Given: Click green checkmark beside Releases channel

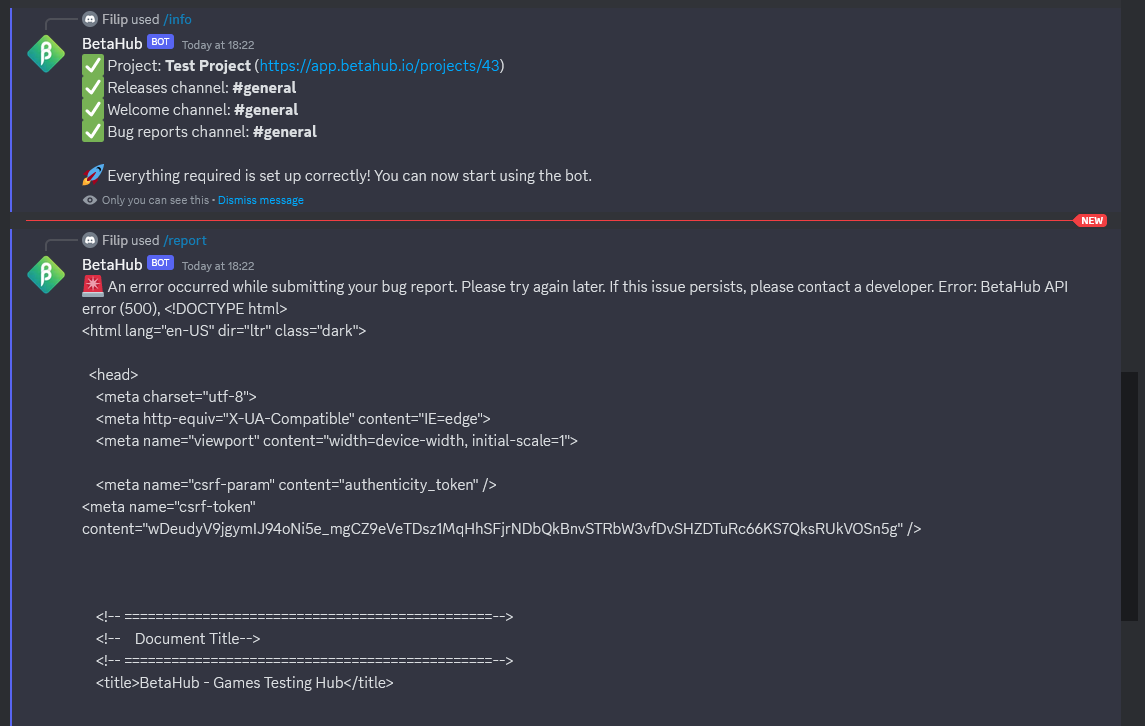Looking at the screenshot, I should (x=93, y=88).
